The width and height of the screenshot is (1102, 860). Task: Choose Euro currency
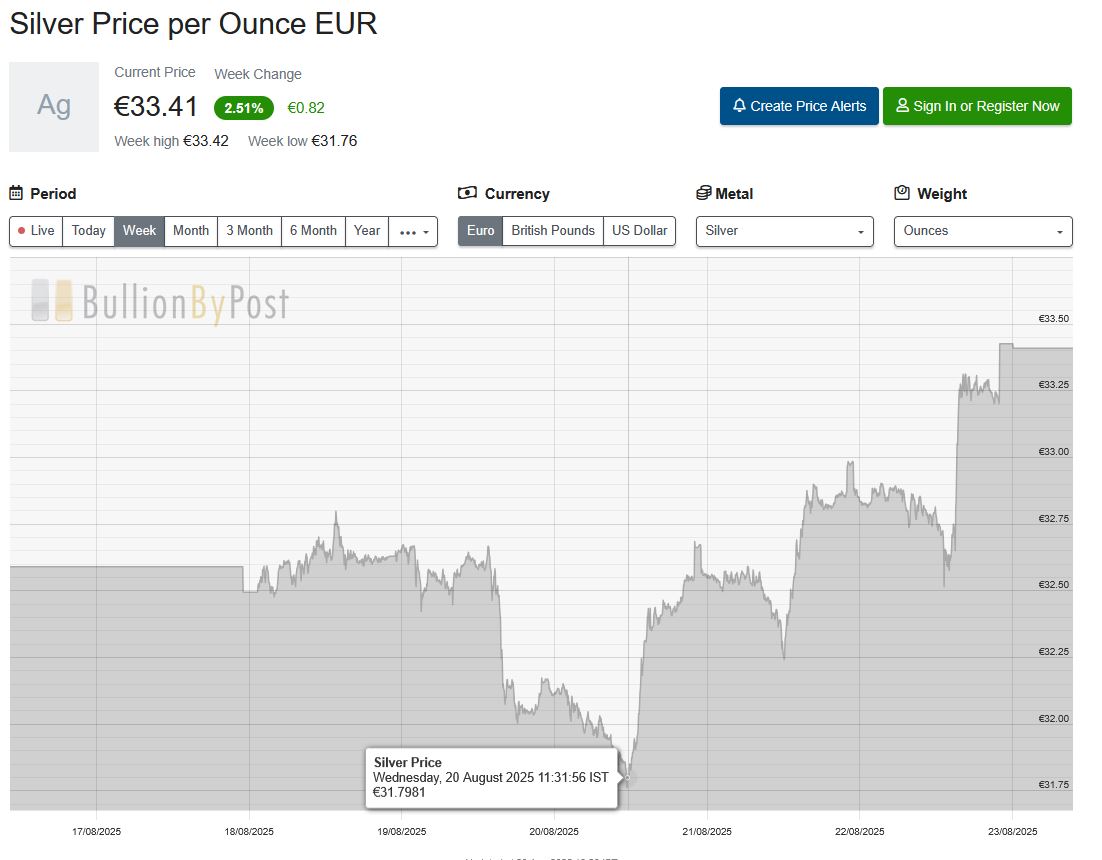[481, 231]
